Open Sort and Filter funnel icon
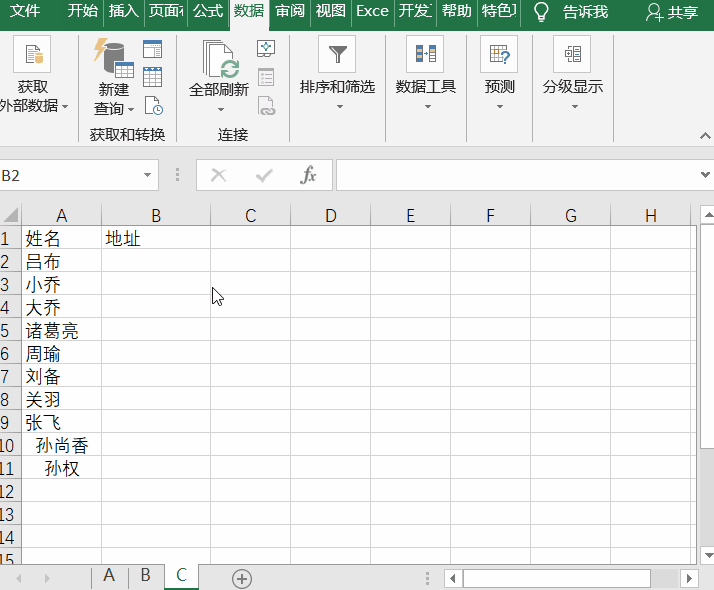 point(337,54)
